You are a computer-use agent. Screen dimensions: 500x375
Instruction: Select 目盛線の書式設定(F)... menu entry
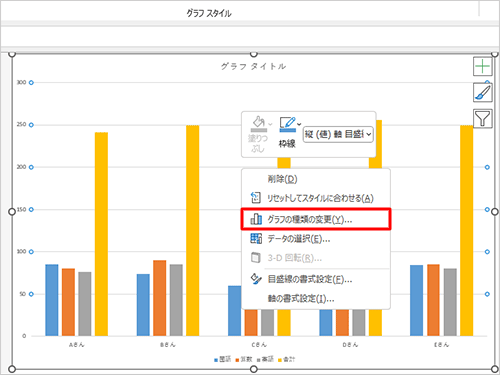pyautogui.click(x=316, y=279)
